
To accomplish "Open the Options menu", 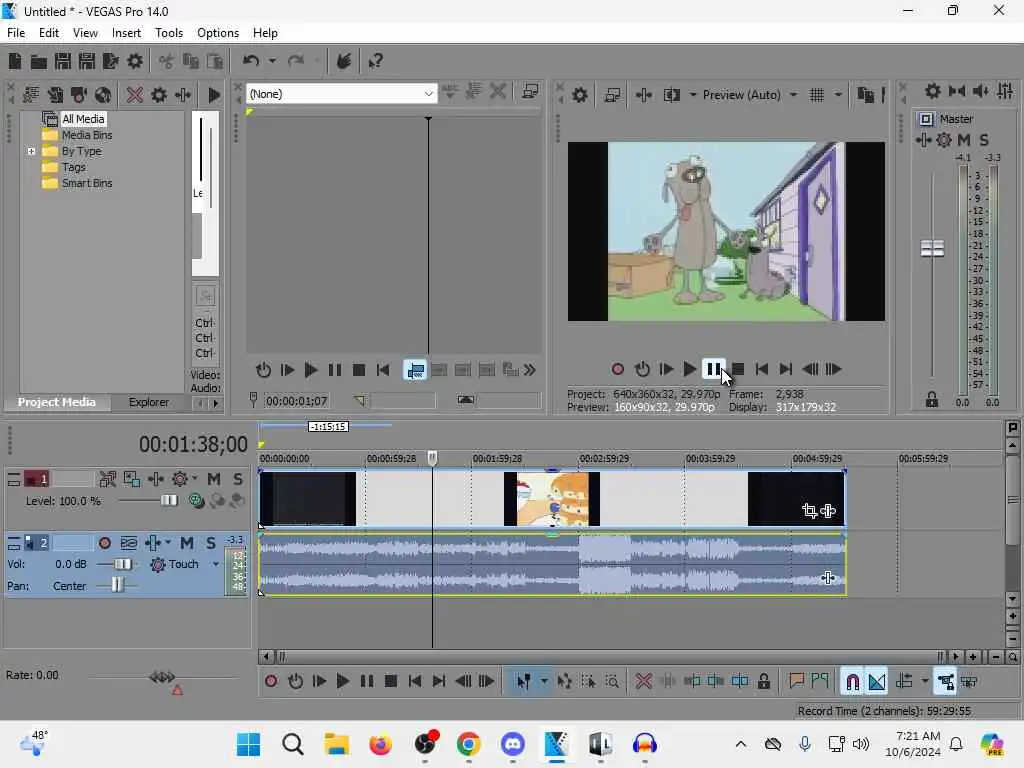I will click(217, 33).
